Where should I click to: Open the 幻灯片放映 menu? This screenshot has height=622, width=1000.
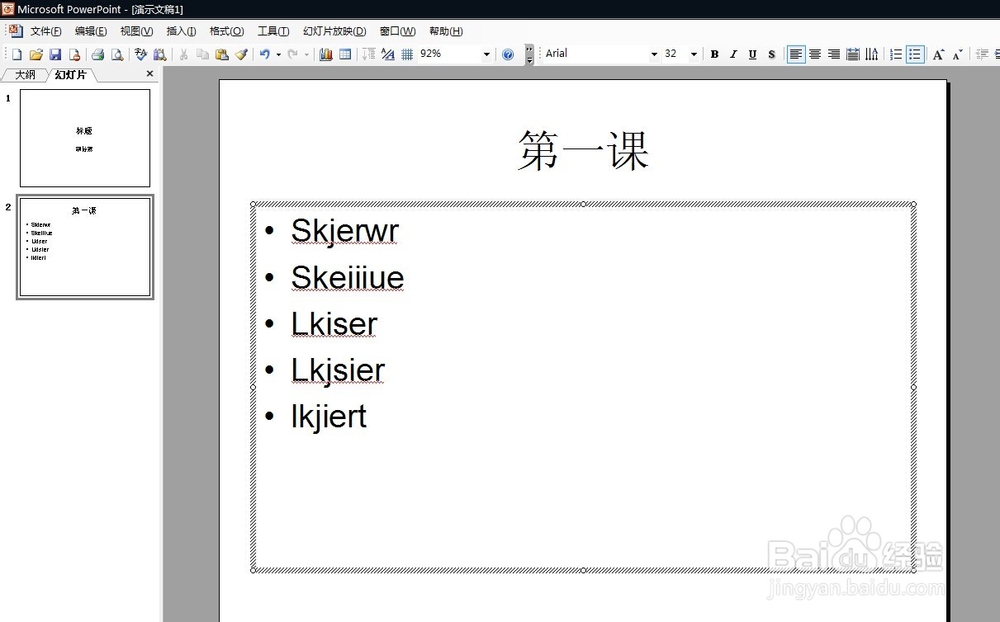pyautogui.click(x=334, y=30)
